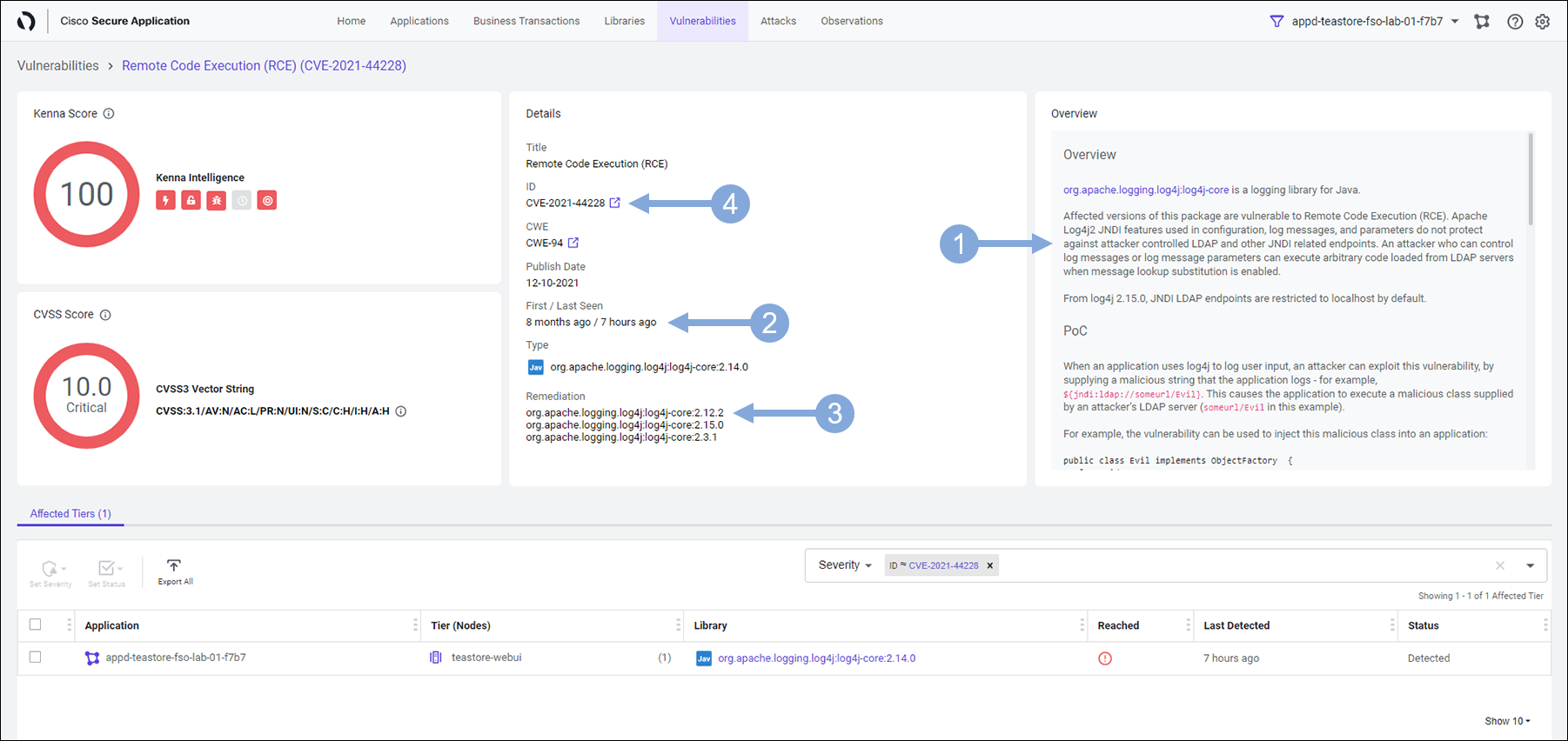
Task: Open Library column options menu
Action: point(1082,625)
